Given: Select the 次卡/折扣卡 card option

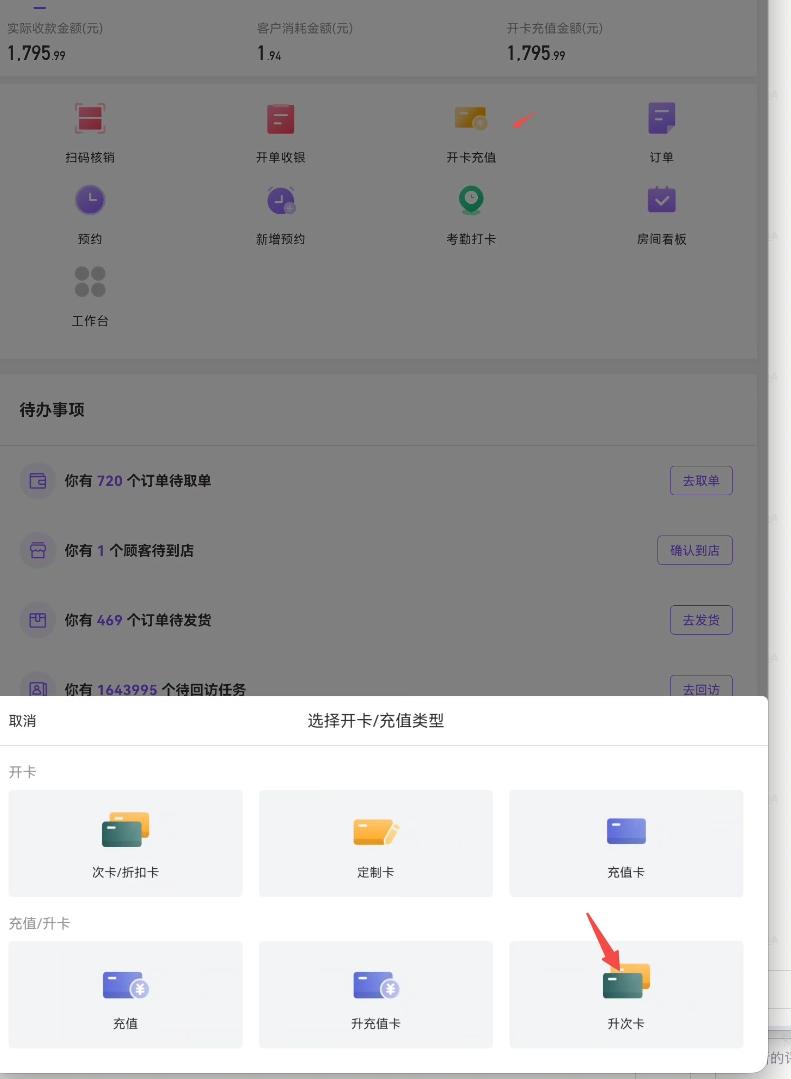Looking at the screenshot, I should (125, 843).
